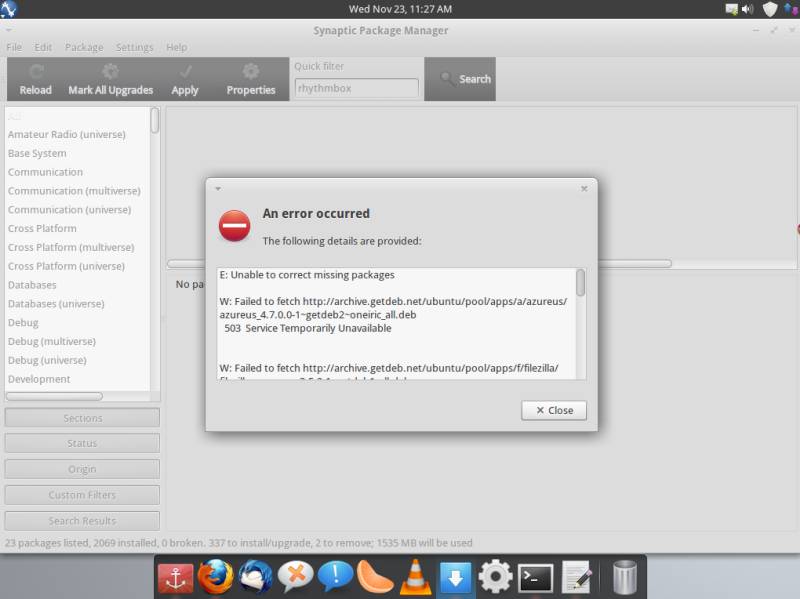Open the Package menu
Viewport: 800px width, 599px height.
[84, 47]
